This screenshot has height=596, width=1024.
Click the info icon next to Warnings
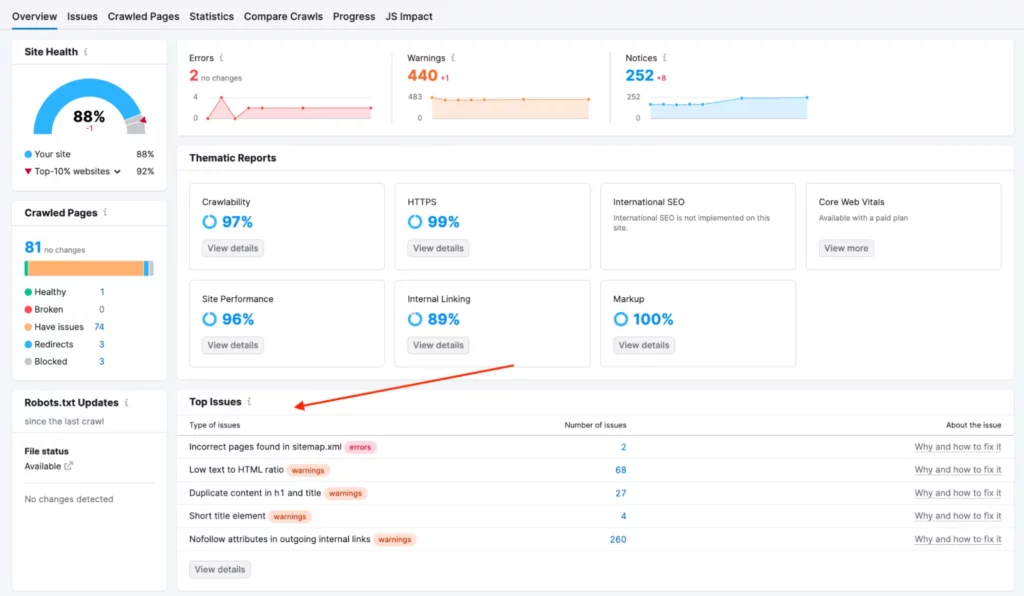(453, 58)
